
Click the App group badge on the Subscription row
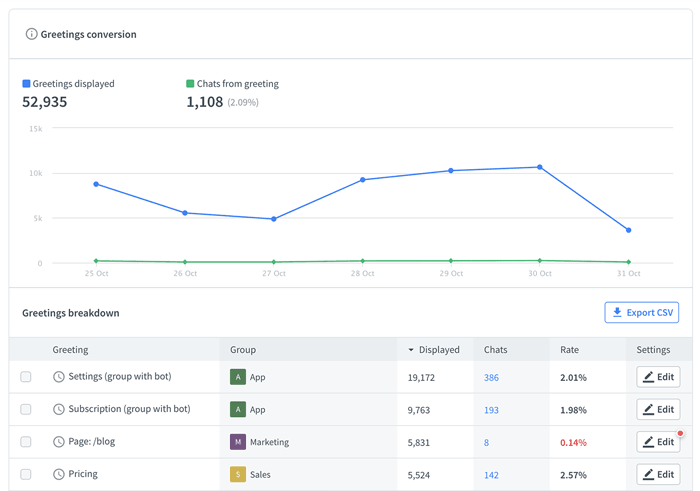pos(238,409)
